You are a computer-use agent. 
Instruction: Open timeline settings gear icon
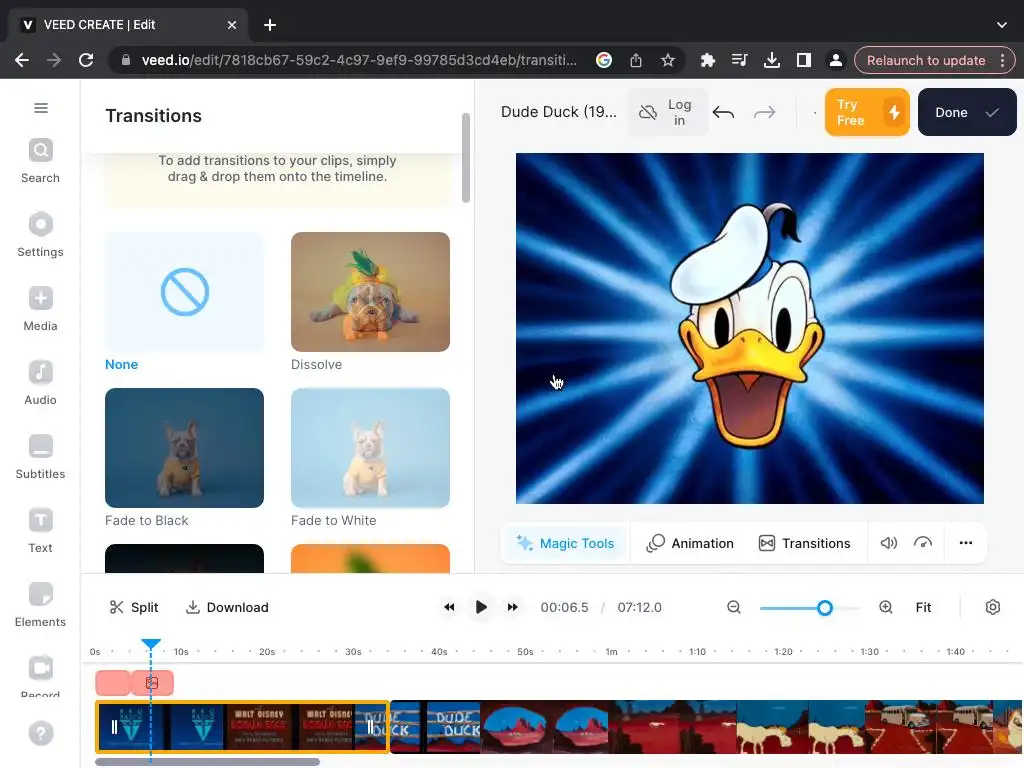tap(993, 607)
